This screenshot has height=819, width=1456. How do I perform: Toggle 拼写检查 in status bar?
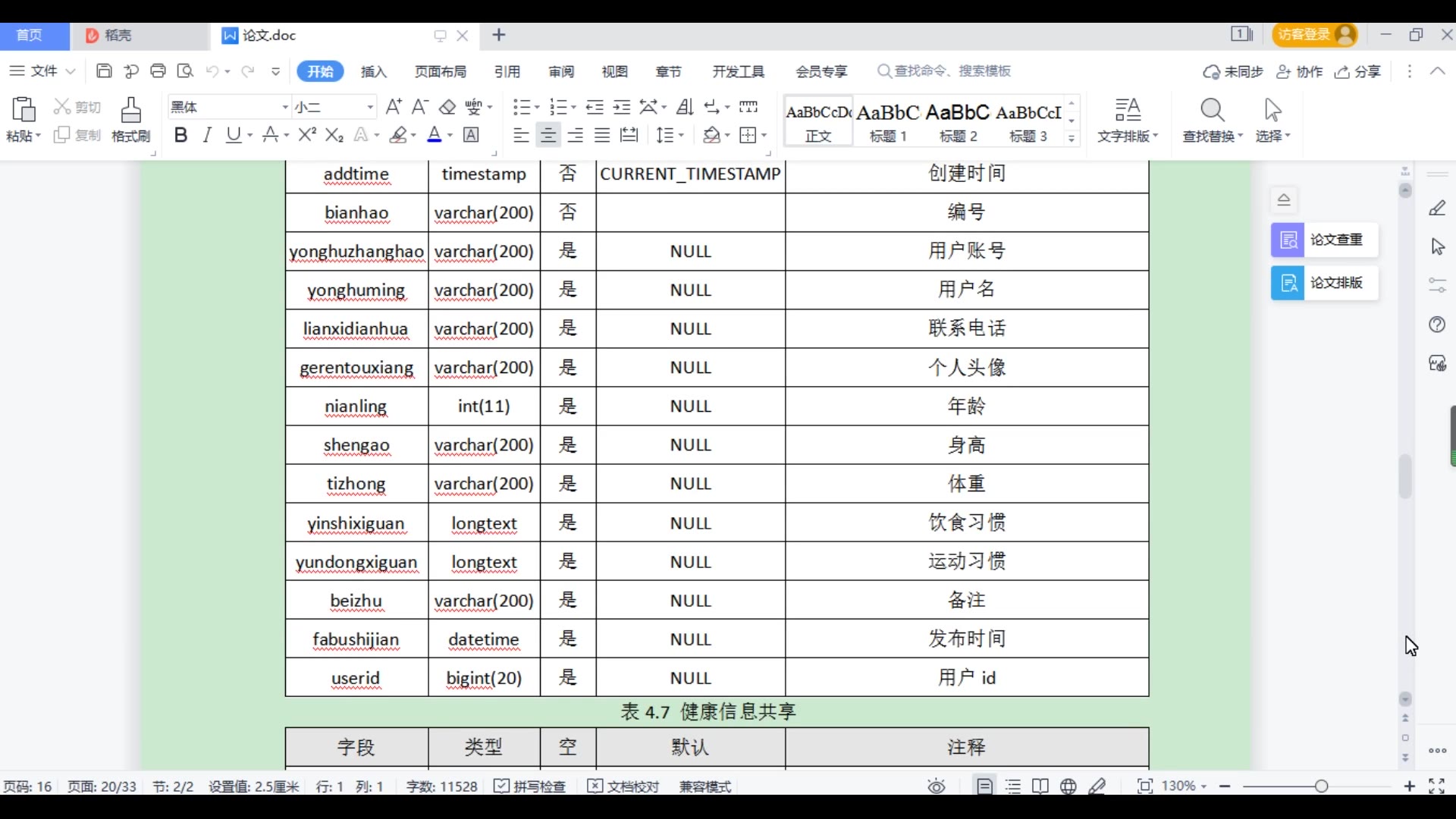[530, 786]
